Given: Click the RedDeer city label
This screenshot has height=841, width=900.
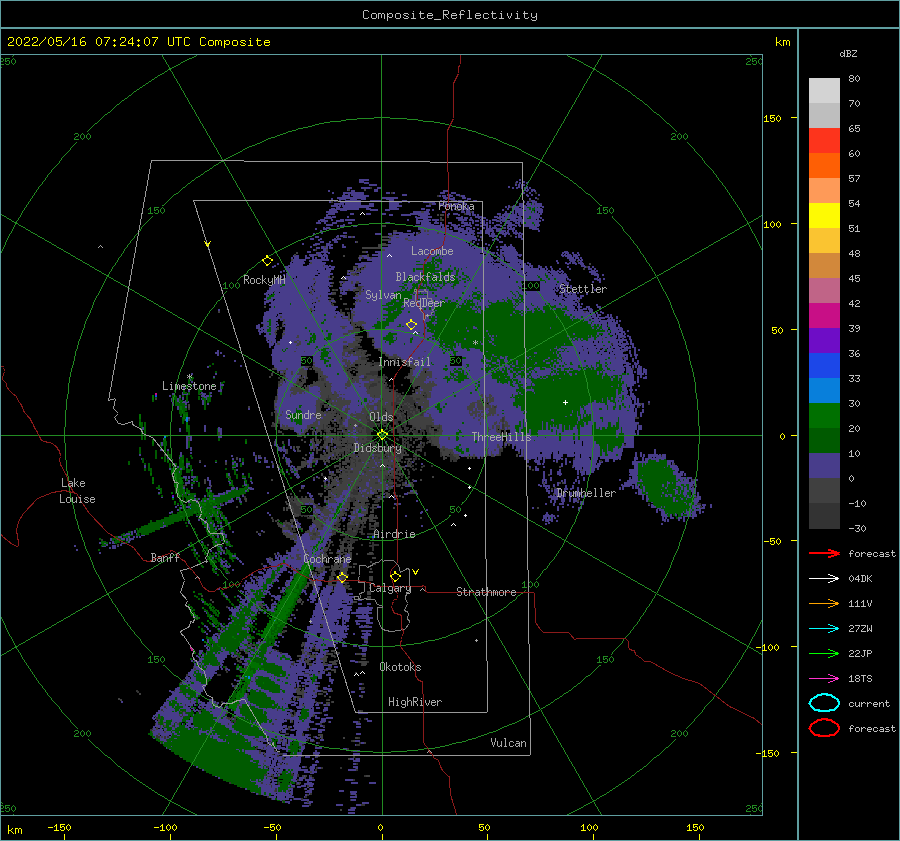Looking at the screenshot, I should (424, 303).
